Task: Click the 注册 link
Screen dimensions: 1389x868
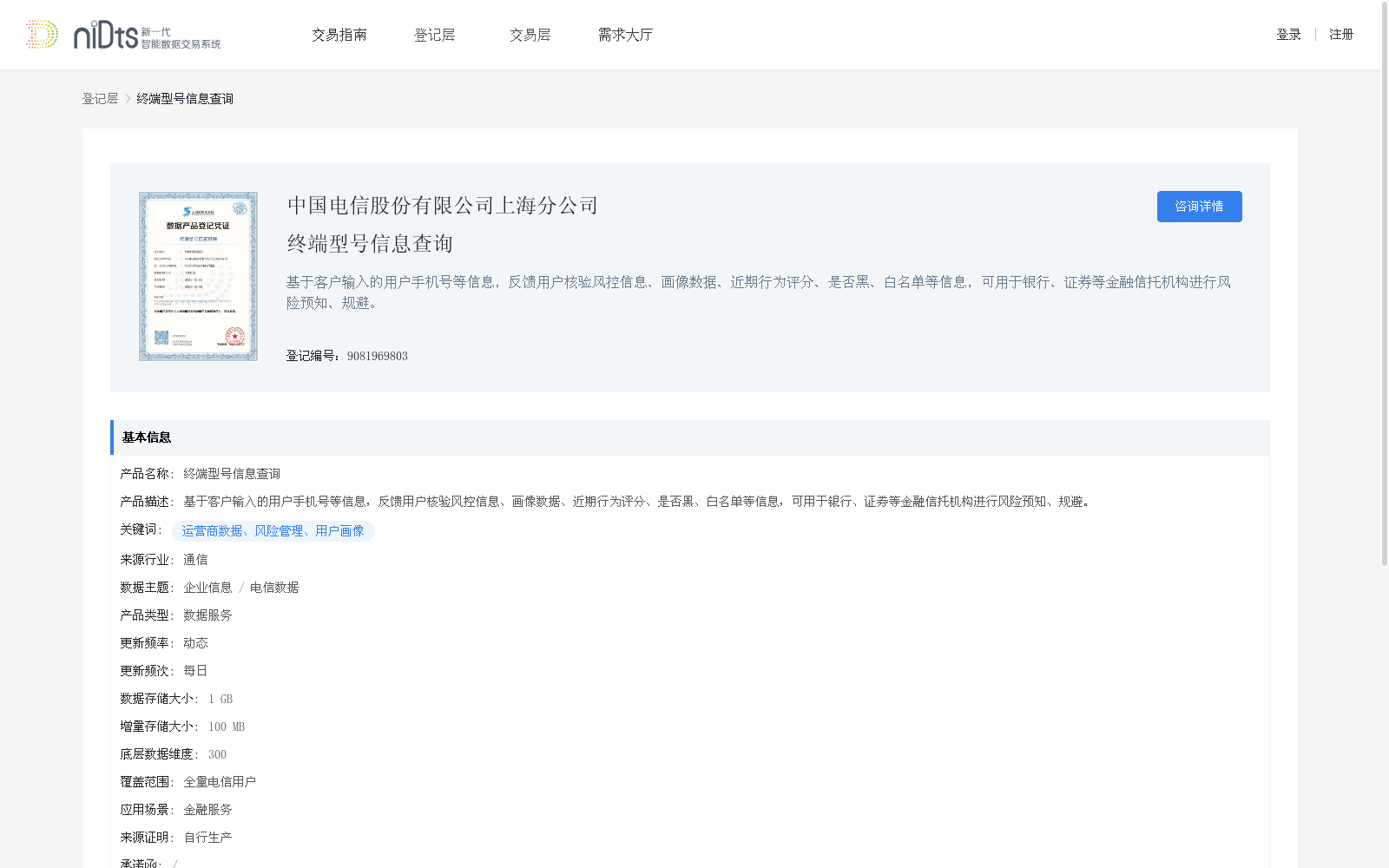Action: point(1341,35)
